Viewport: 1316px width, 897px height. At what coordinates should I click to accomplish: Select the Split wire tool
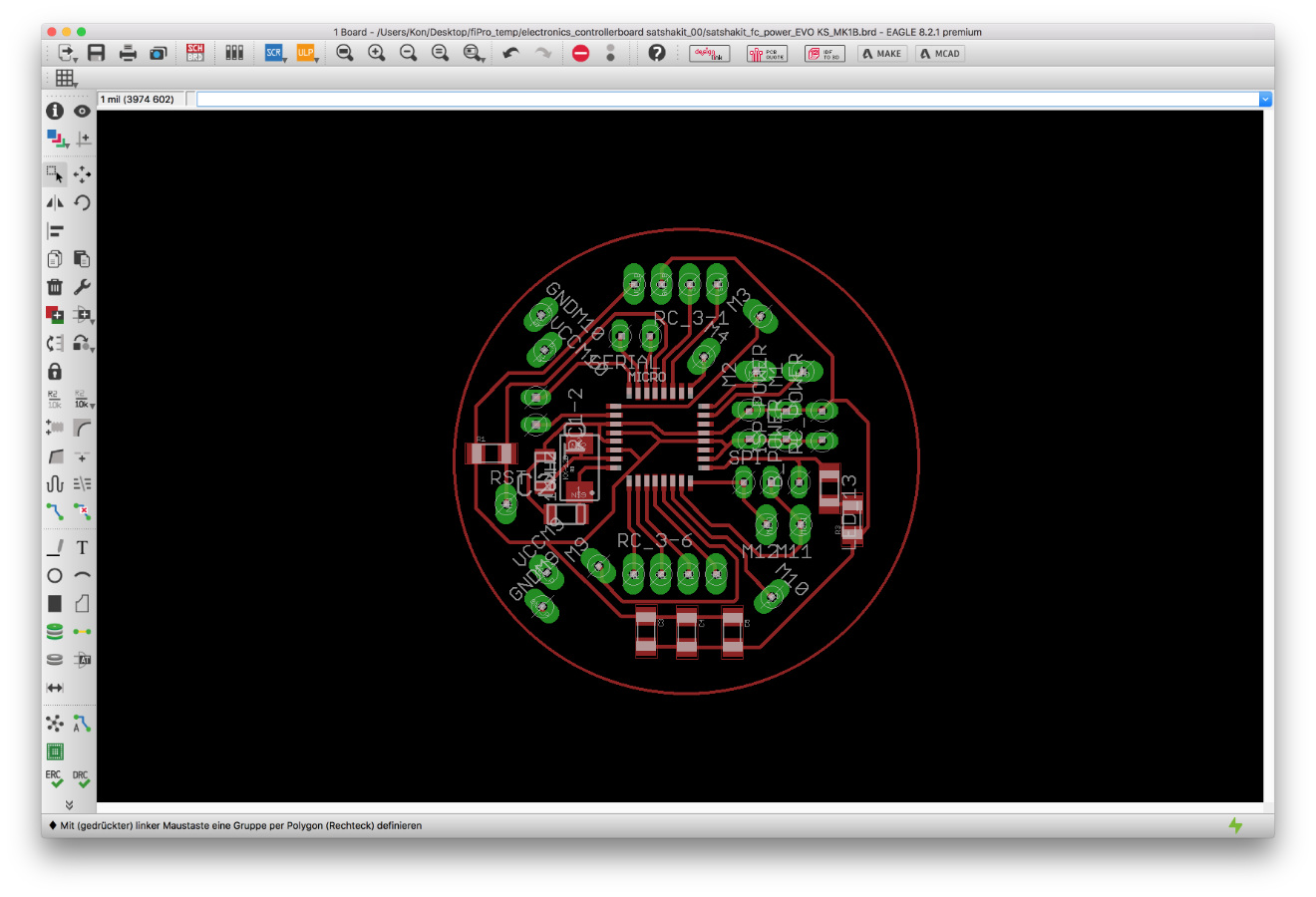55,455
